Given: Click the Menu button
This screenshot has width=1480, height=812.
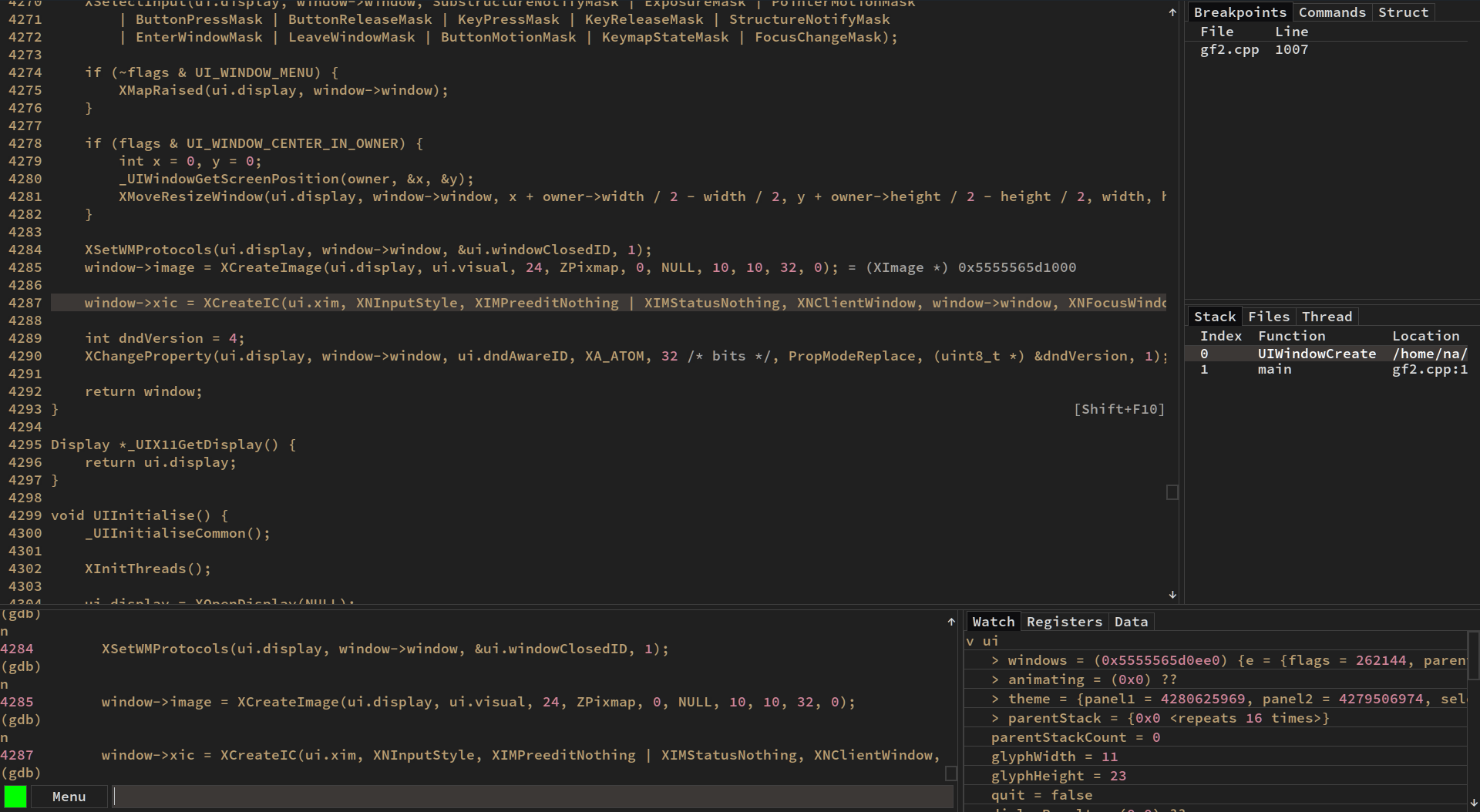Looking at the screenshot, I should [69, 797].
